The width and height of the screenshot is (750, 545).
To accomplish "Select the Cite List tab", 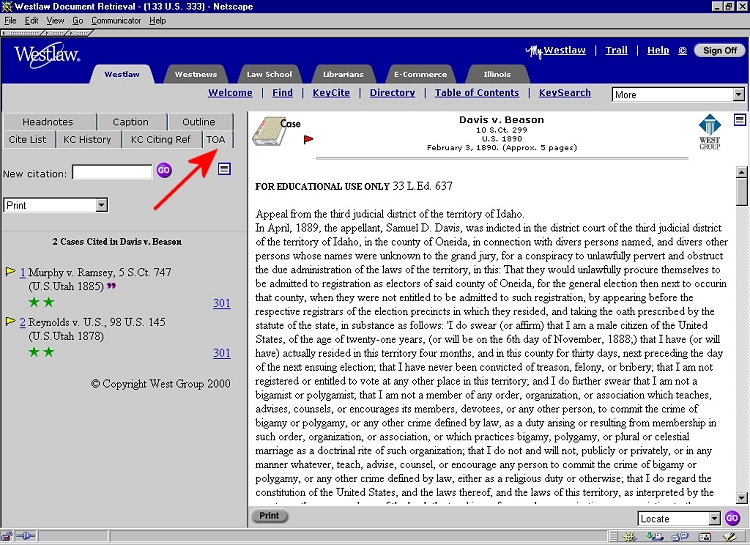I will 27,139.
